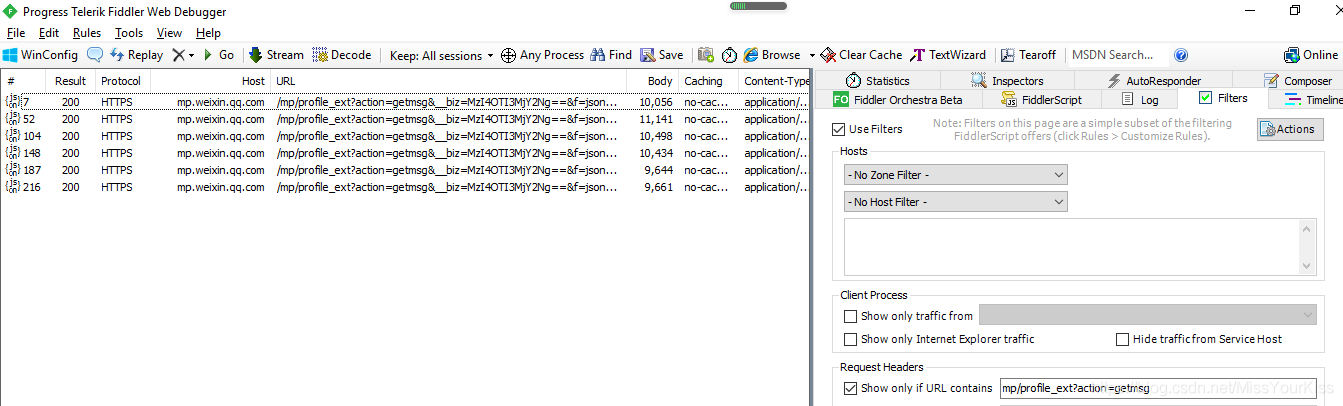The height and width of the screenshot is (406, 1343).
Task: Sort by Protocol column header
Action: 124,81
